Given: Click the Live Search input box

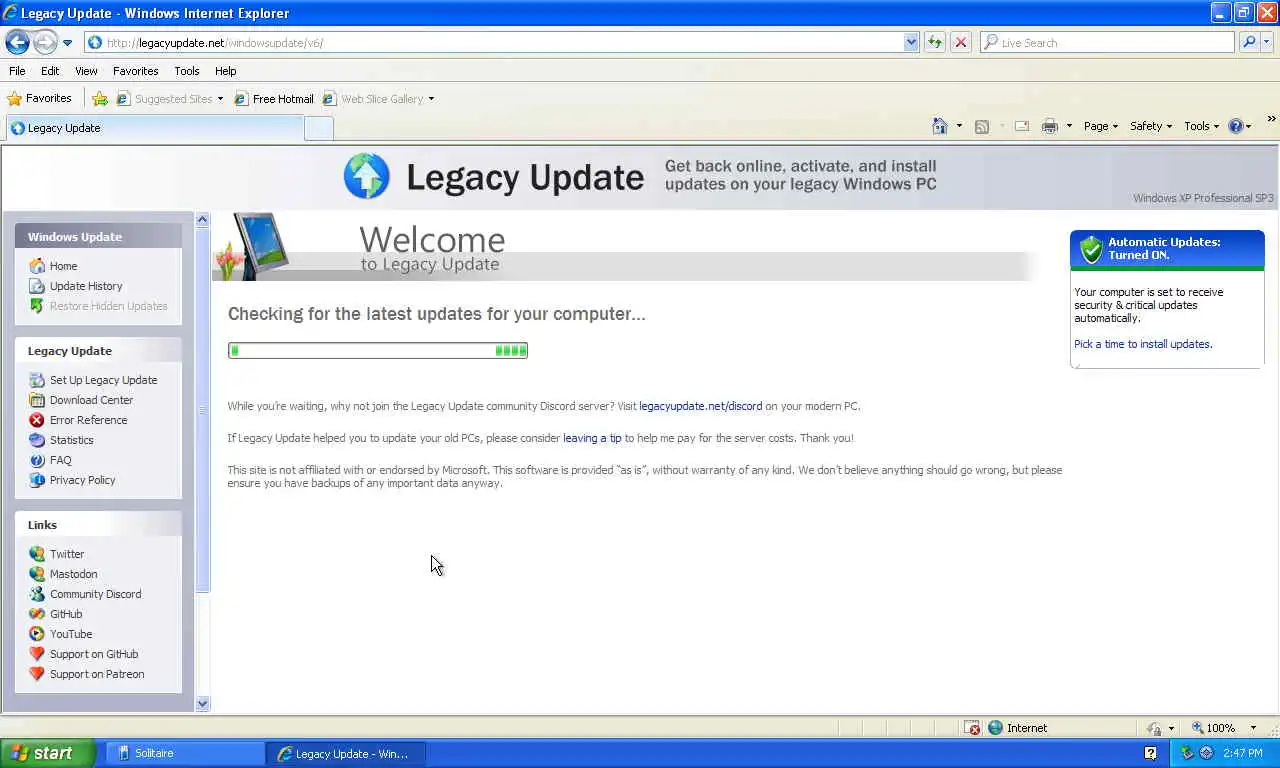Looking at the screenshot, I should pyautogui.click(x=1108, y=42).
